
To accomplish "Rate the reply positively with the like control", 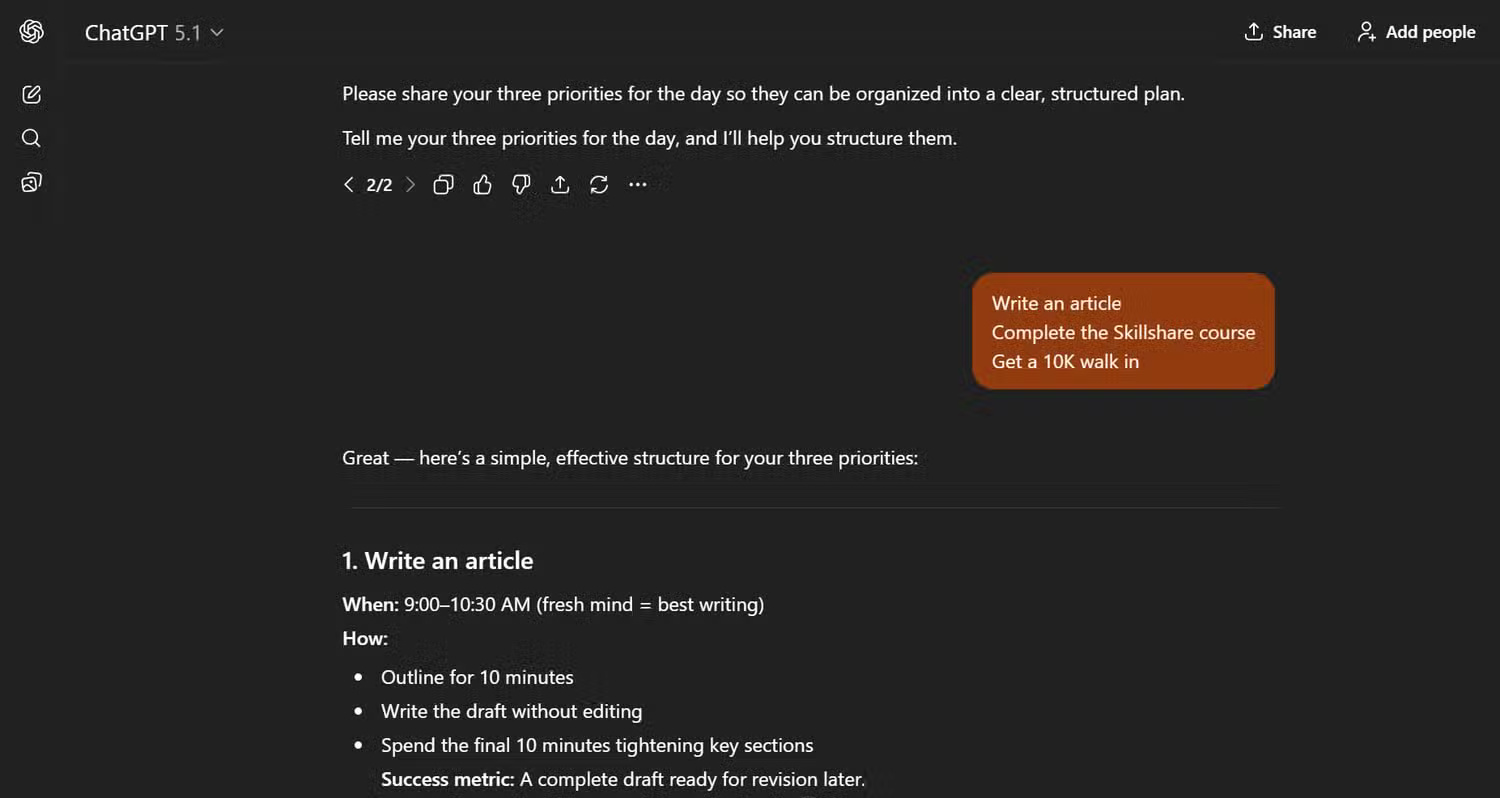I will 482,184.
